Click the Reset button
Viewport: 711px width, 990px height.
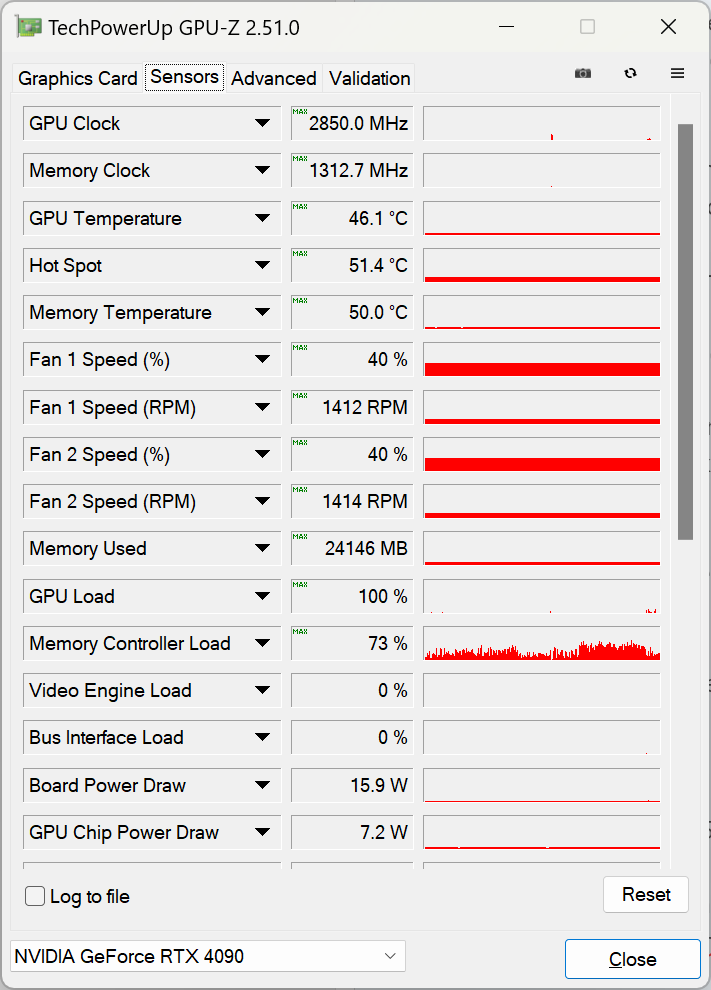point(646,894)
